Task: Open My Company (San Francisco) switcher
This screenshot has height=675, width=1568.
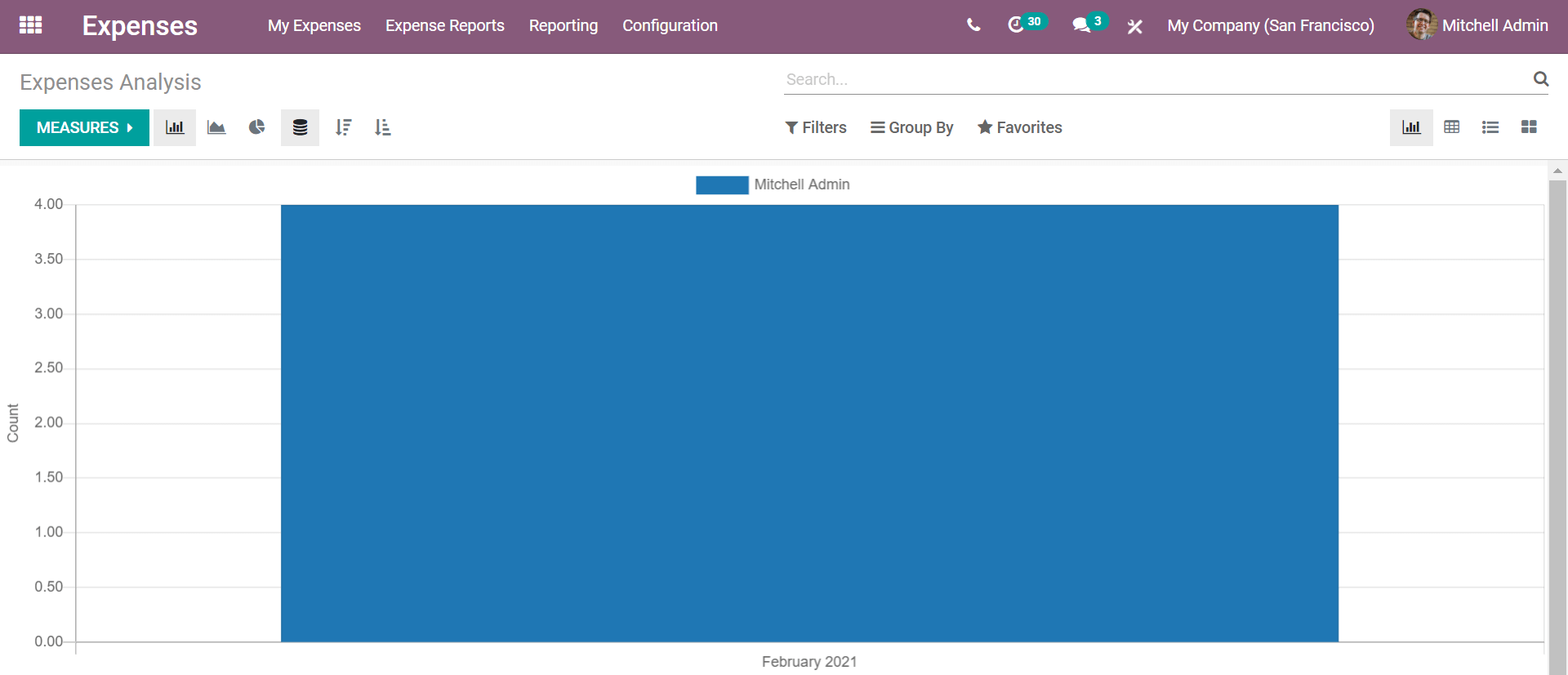Action: pyautogui.click(x=1271, y=26)
